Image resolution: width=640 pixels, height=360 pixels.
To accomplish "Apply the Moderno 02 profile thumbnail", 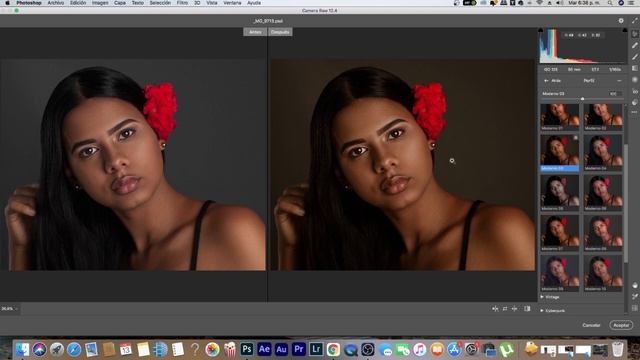I will (603, 117).
